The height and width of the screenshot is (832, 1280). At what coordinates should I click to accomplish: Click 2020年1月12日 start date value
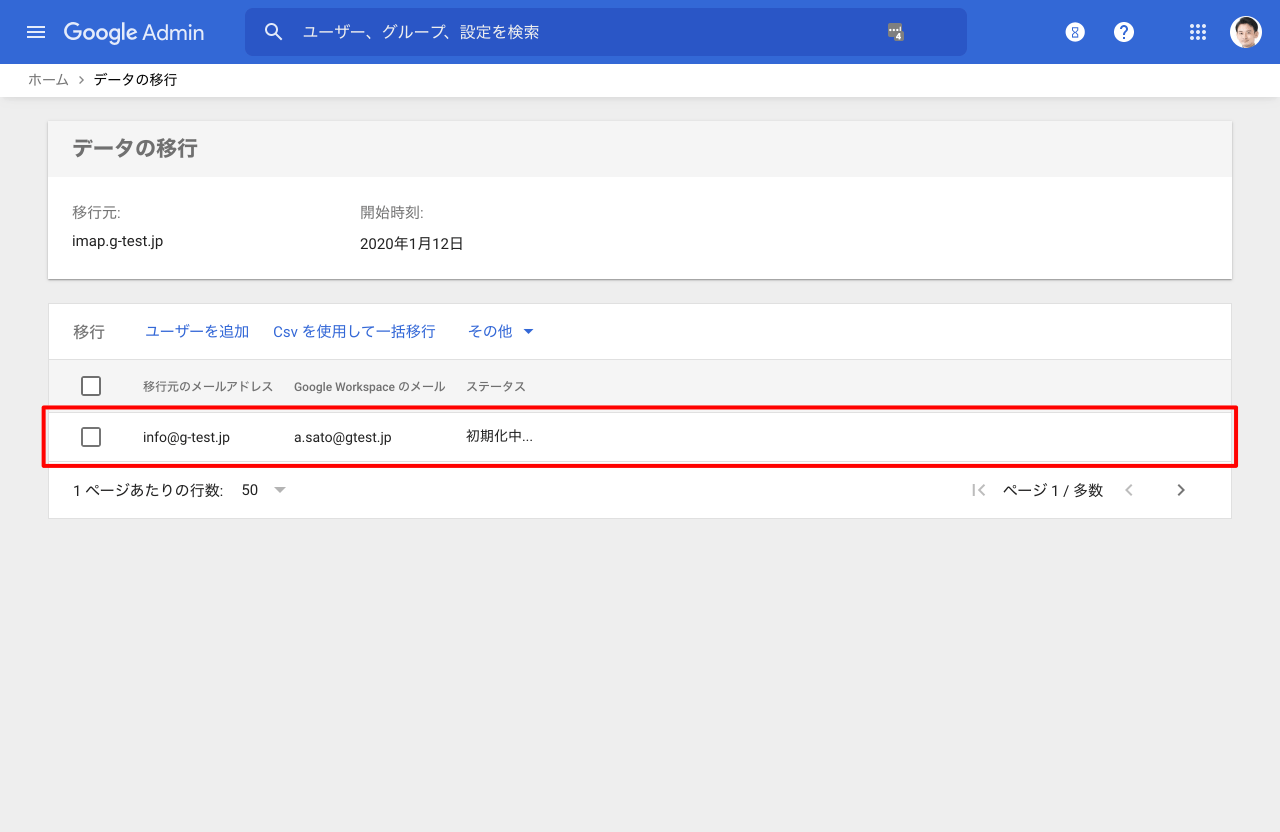412,243
